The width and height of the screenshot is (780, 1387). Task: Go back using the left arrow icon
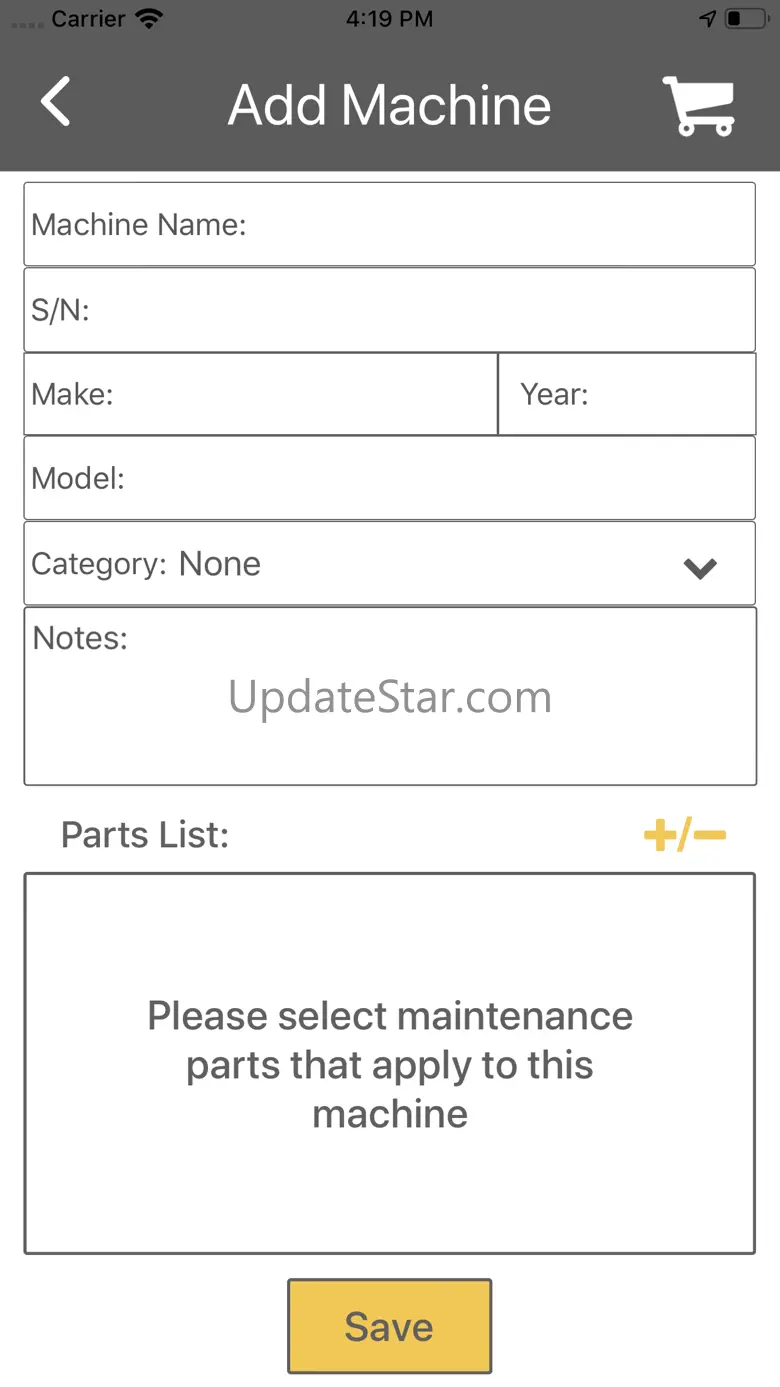tap(55, 102)
